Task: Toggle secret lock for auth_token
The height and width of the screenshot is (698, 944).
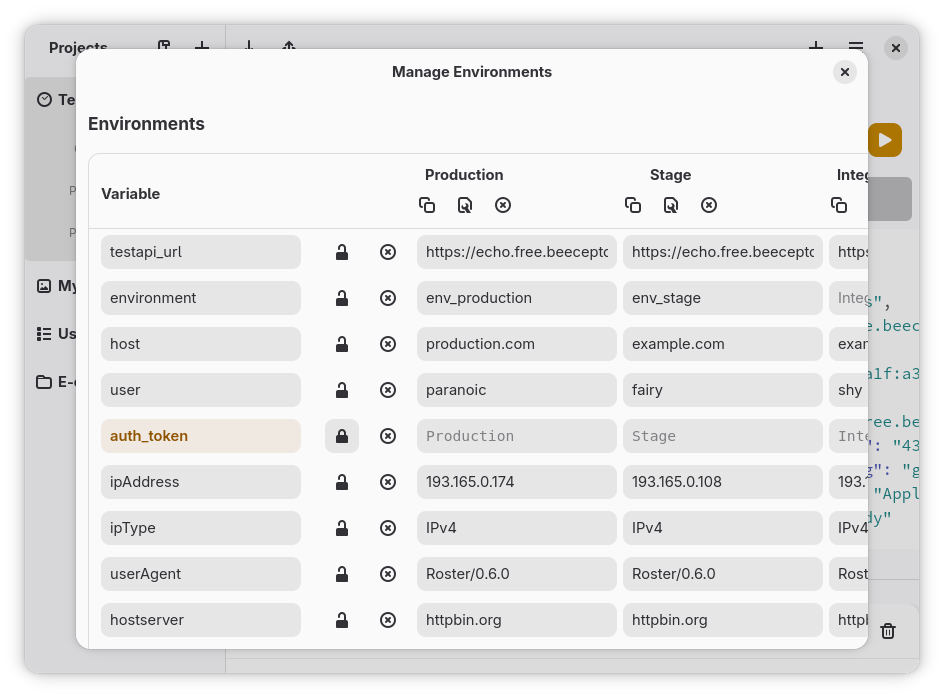Action: coord(342,436)
